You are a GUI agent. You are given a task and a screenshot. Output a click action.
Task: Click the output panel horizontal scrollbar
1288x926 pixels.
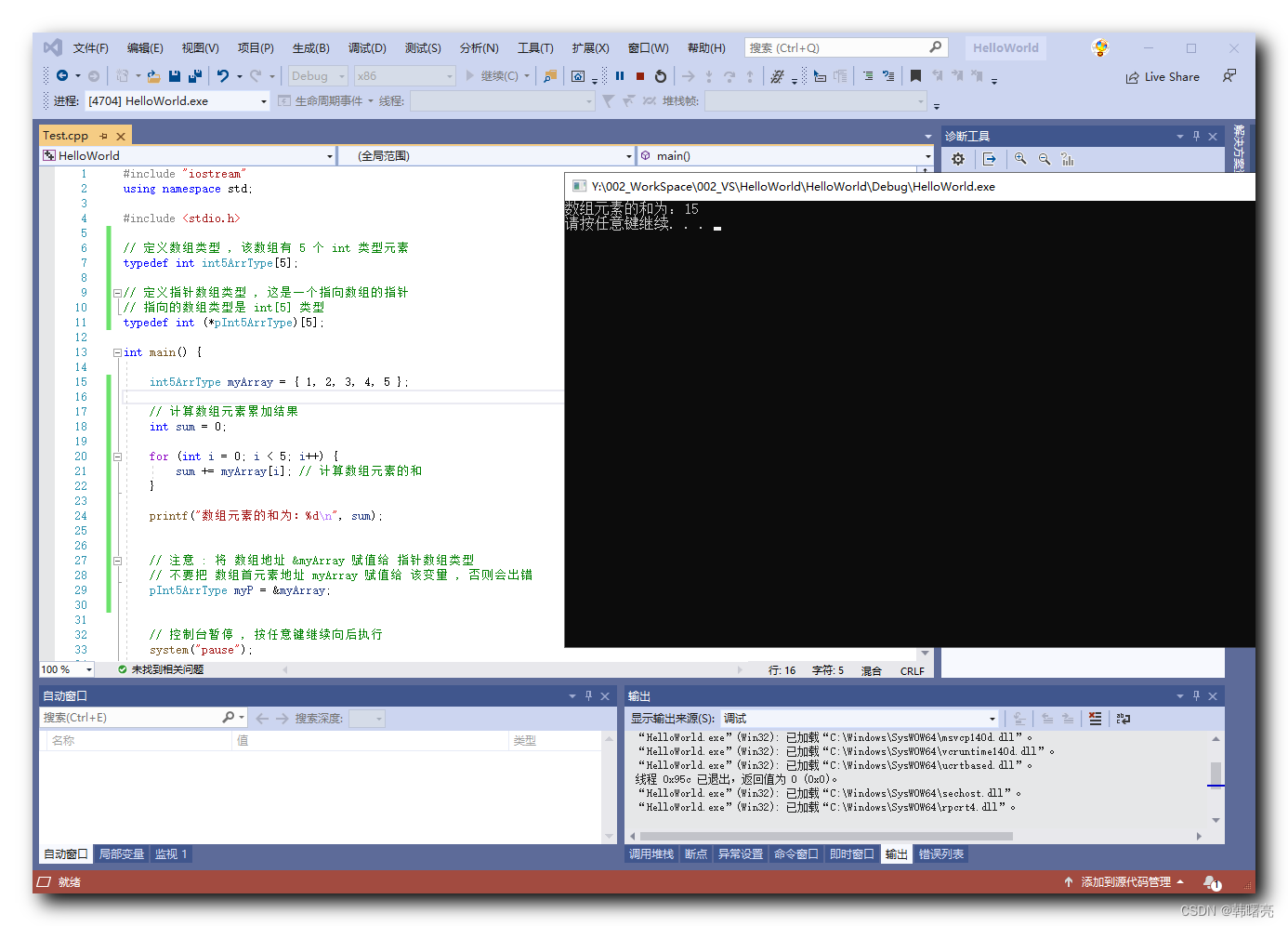click(825, 836)
